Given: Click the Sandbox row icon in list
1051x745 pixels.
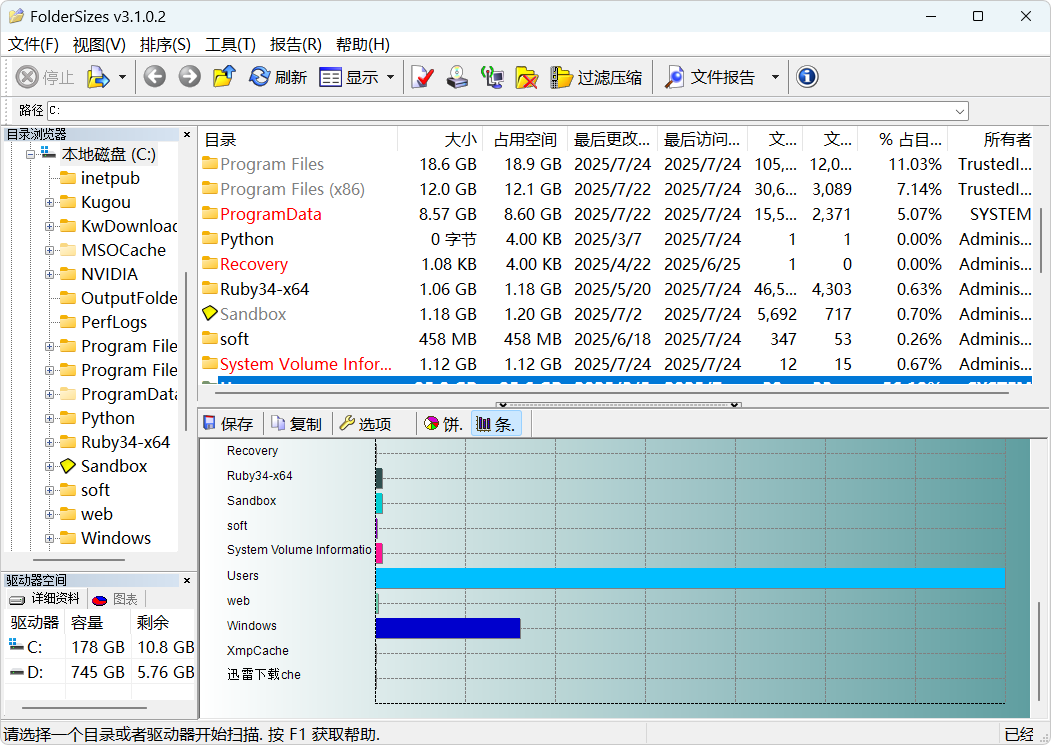Looking at the screenshot, I should tap(210, 313).
